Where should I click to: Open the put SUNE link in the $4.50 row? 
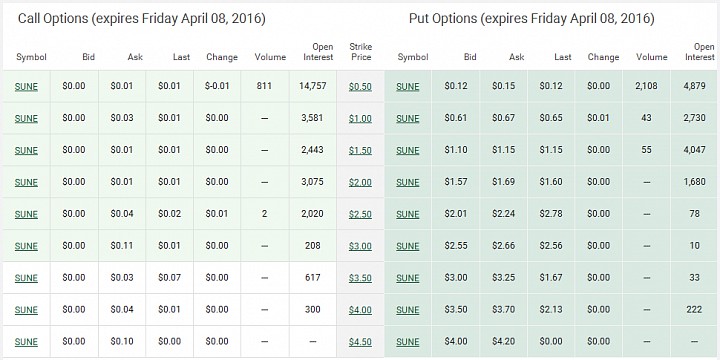[x=408, y=342]
